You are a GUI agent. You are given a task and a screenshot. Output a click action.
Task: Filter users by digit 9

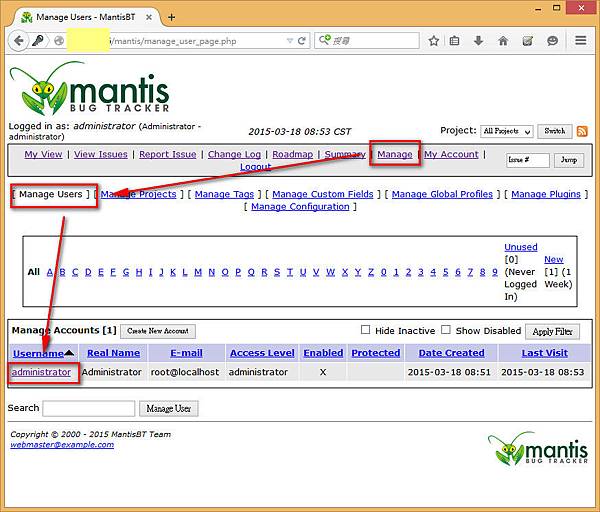pyautogui.click(x=495, y=272)
